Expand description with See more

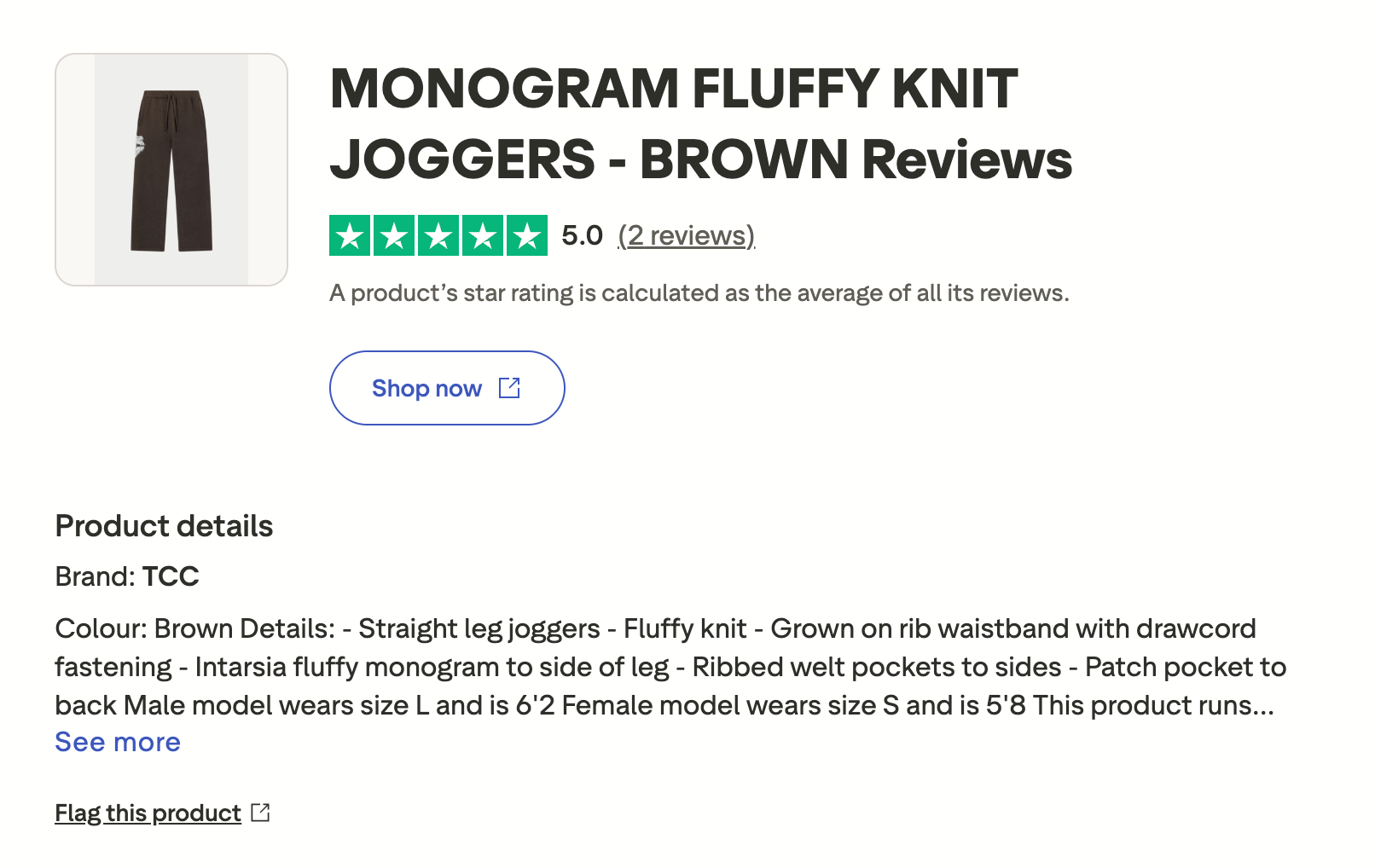point(118,742)
